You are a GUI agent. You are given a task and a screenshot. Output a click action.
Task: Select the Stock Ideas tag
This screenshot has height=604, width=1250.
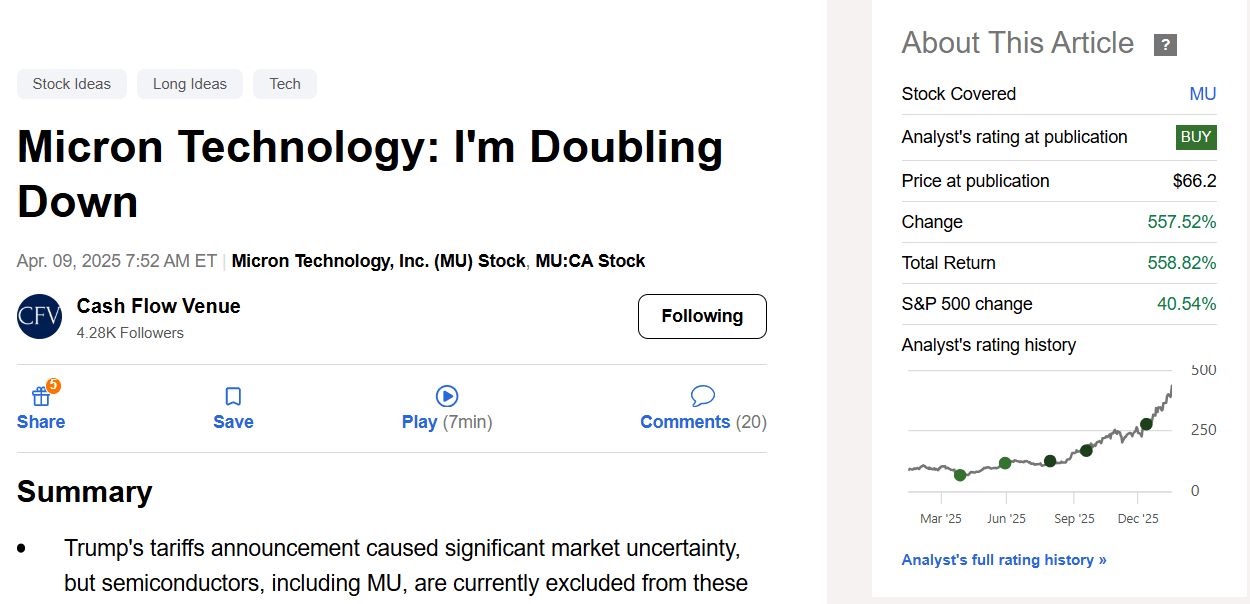click(72, 84)
